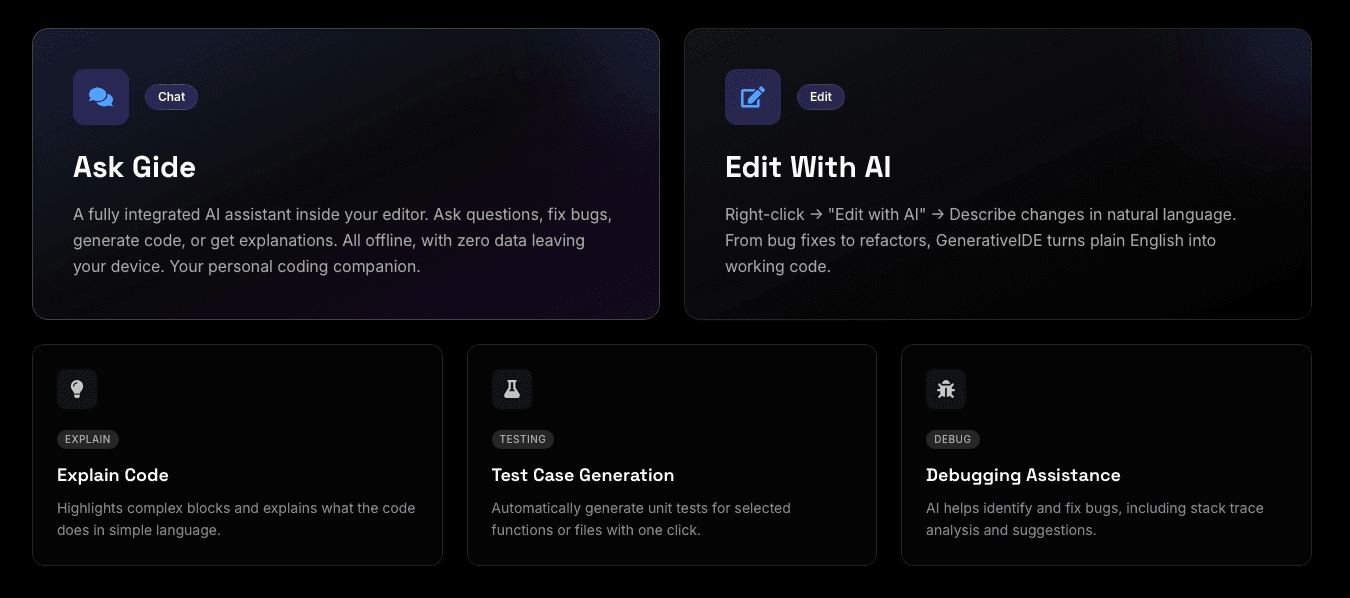Click the pencil edit icon
This screenshot has height=598, width=1350.
click(753, 97)
